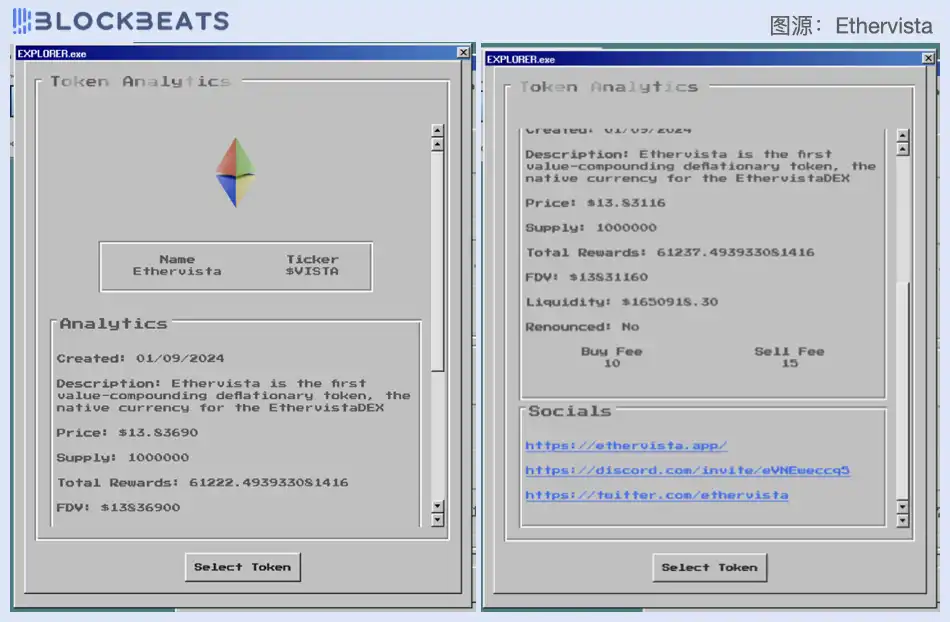Click the Ethervista token logo
Image resolution: width=950 pixels, height=622 pixels.
235,172
